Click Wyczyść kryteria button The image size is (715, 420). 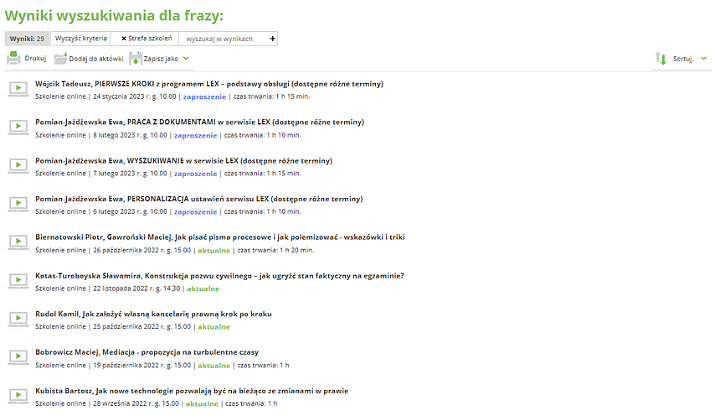[x=81, y=38]
